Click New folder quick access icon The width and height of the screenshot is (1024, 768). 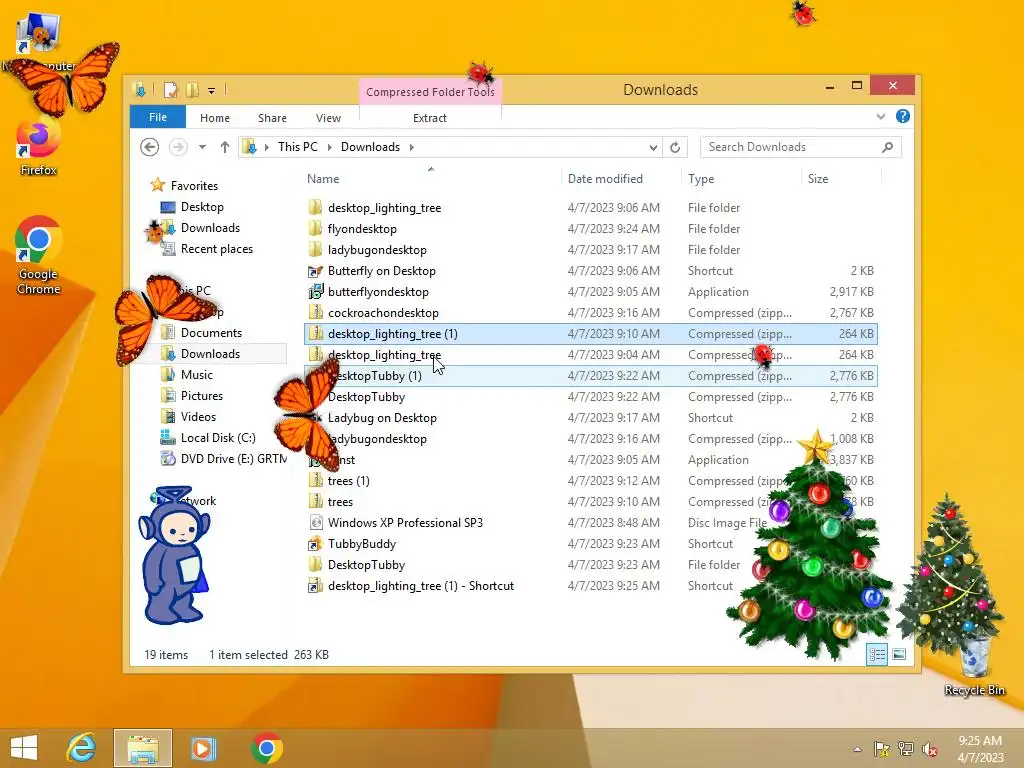click(193, 89)
